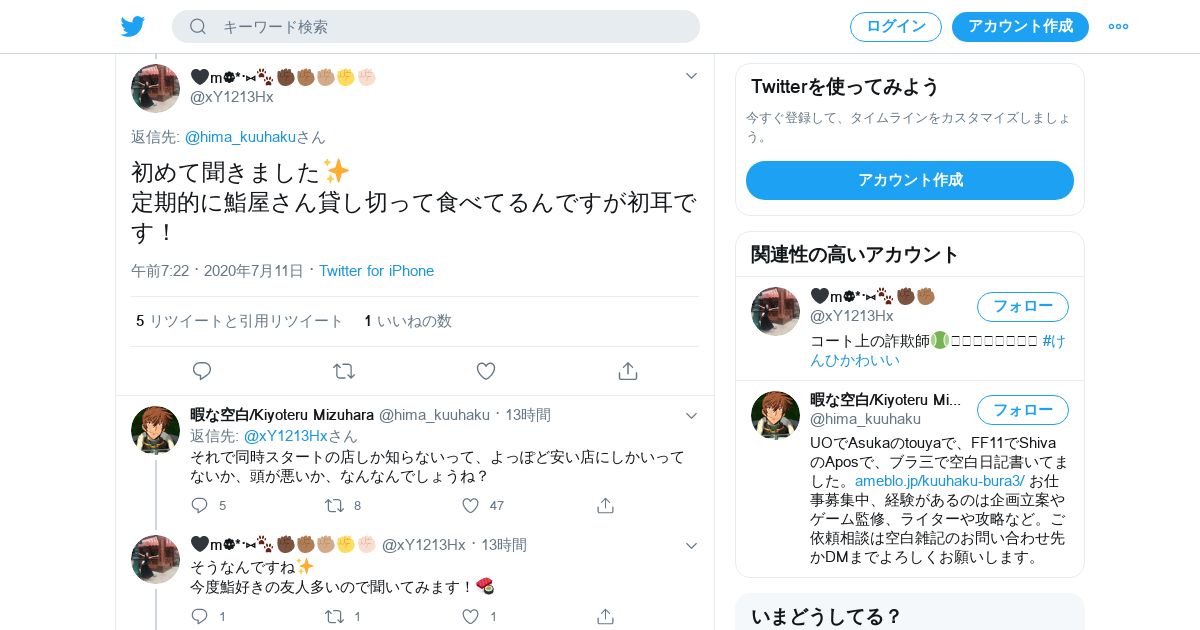Like the main tweet with heart

[x=486, y=371]
